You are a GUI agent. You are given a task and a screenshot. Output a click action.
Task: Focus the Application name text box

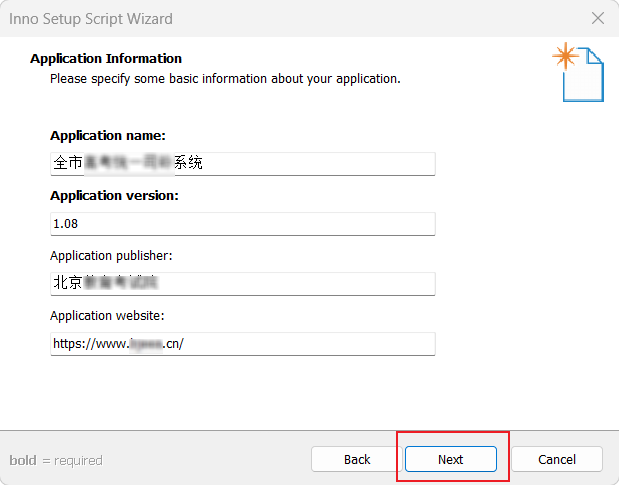(243, 163)
